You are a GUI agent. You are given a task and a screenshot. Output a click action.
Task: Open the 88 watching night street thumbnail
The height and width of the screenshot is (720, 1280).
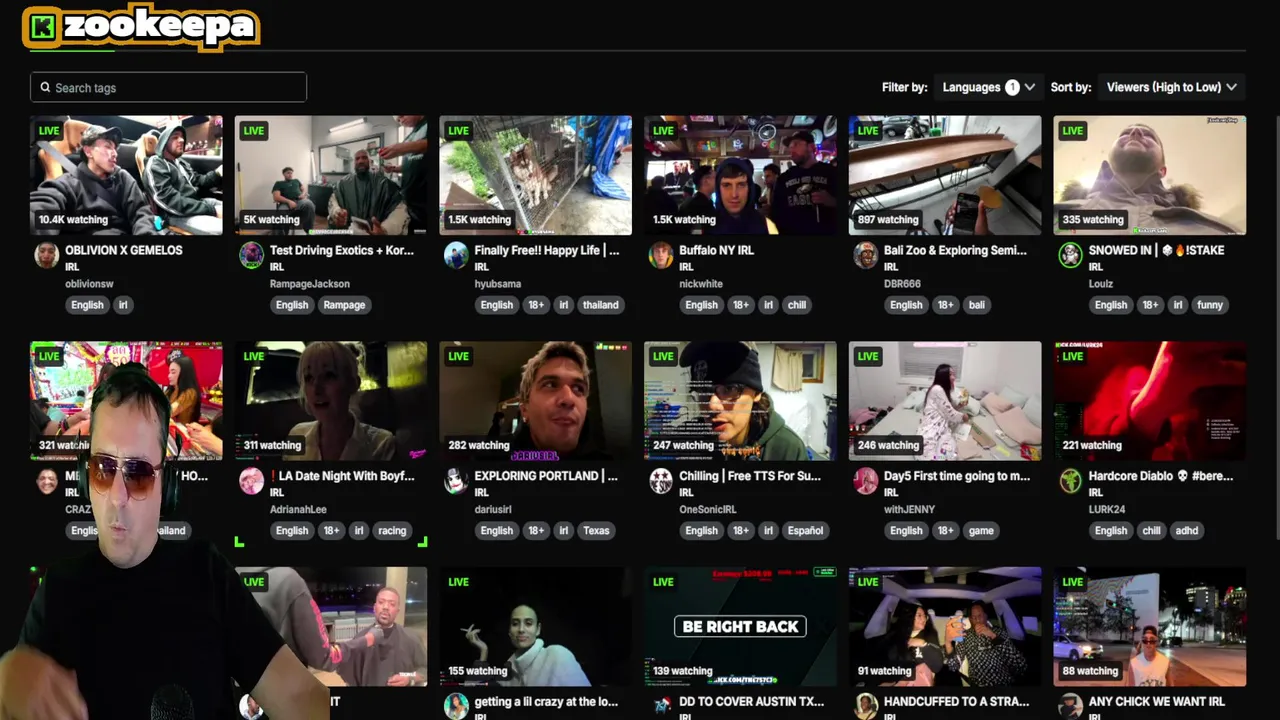point(1150,627)
